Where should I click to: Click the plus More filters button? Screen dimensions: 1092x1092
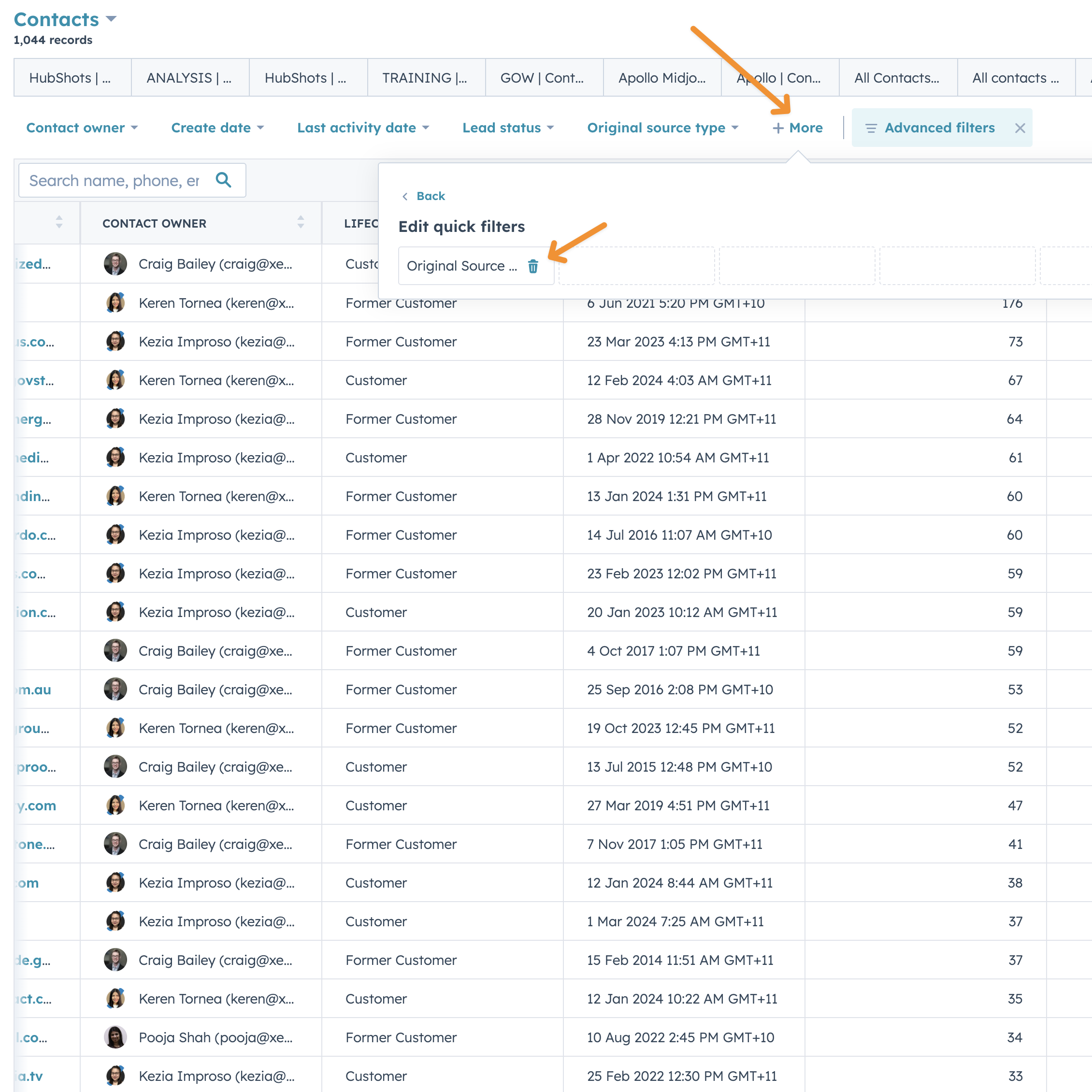797,128
